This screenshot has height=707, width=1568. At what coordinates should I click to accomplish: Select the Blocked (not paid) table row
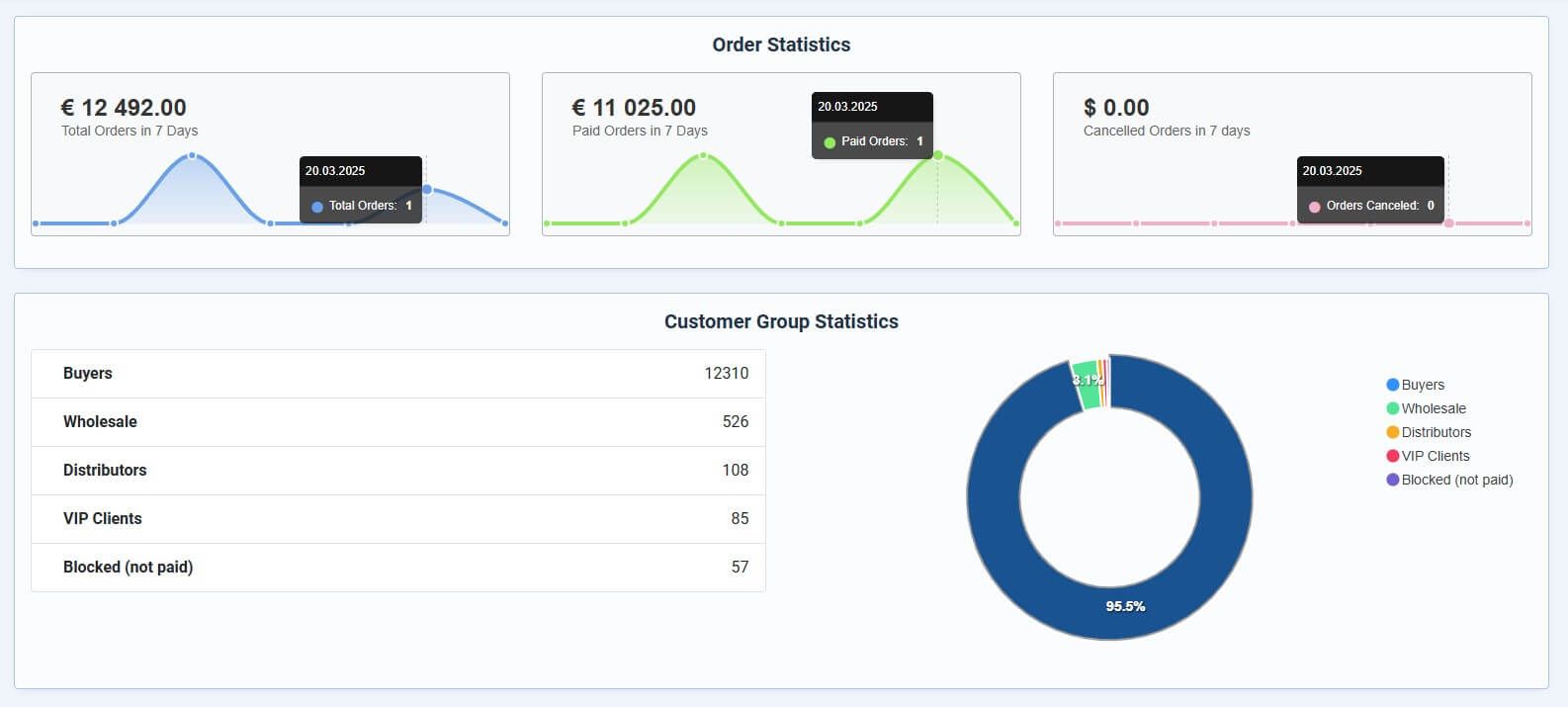point(397,568)
